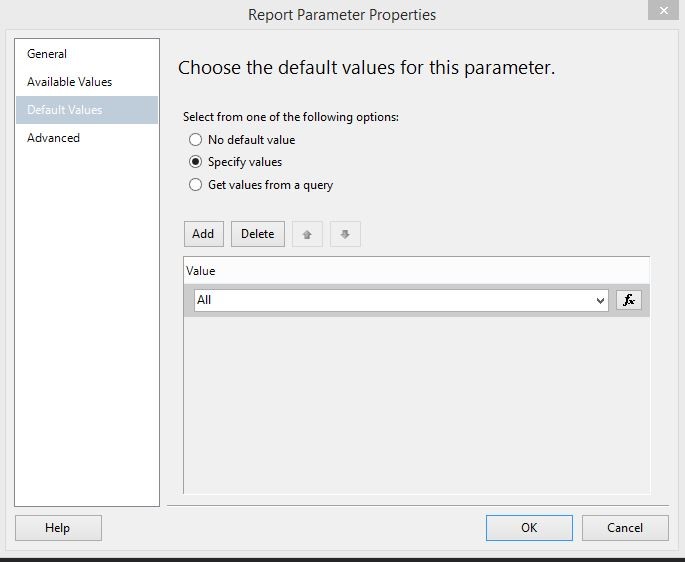Switch to the Available Values page
The image size is (685, 562).
[69, 82]
